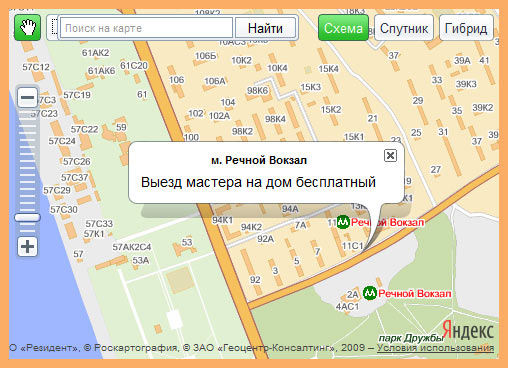Click the text "Выезд мастера на дом бесплатный"
The image size is (508, 368).
pyautogui.click(x=258, y=182)
